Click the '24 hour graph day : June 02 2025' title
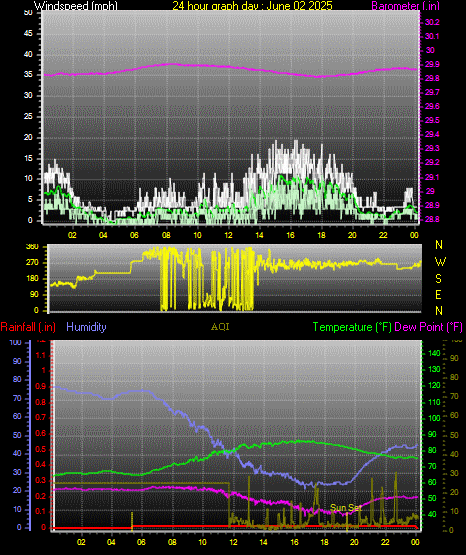466x555 pixels. tap(252, 5)
